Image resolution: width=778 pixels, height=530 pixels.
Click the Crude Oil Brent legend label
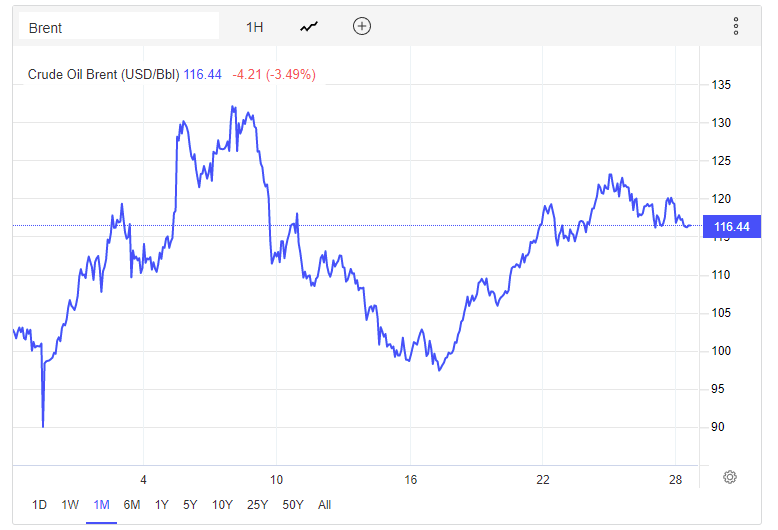tap(103, 74)
